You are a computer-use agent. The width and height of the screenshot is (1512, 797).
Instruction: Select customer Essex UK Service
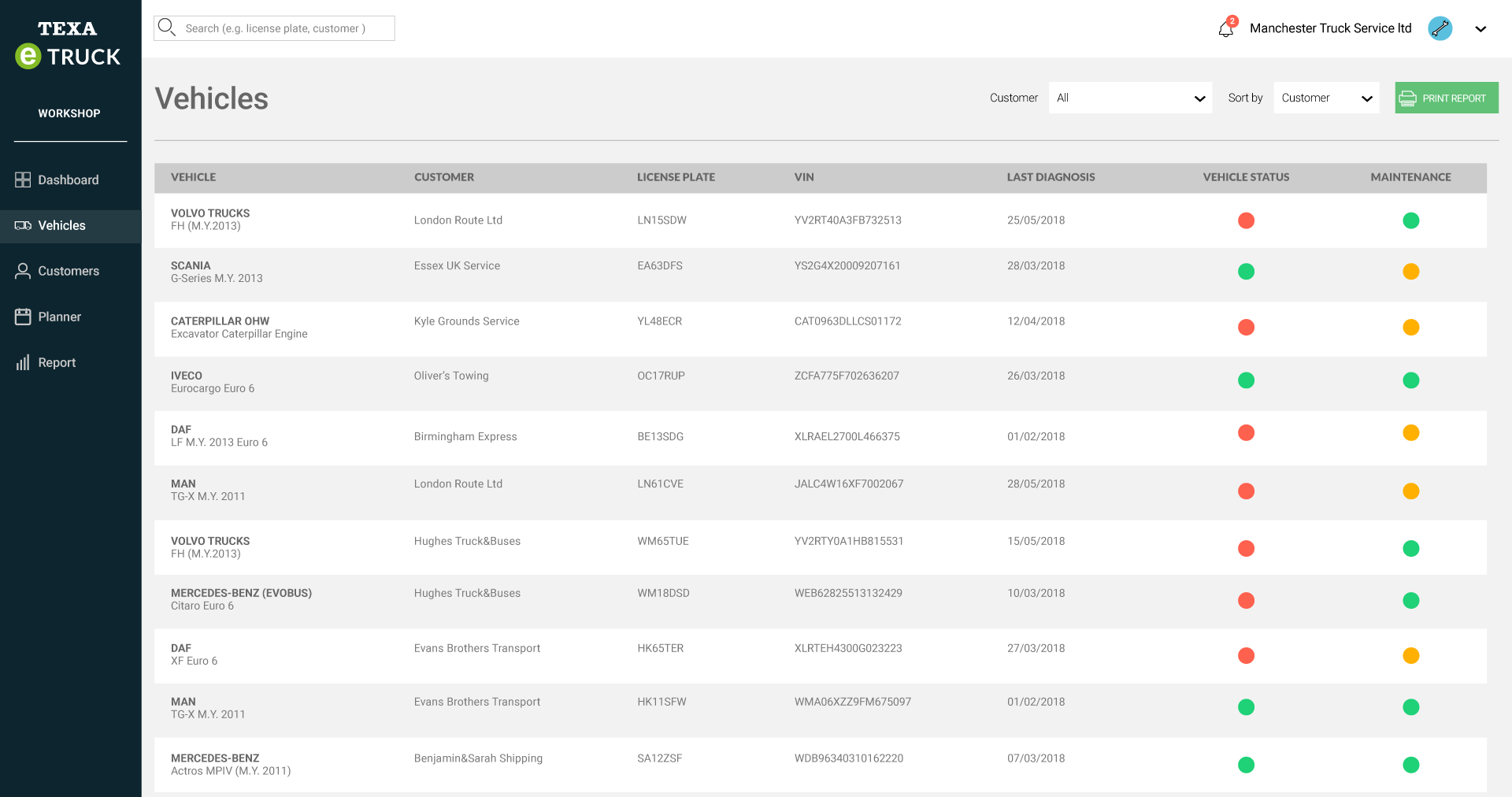pos(457,265)
